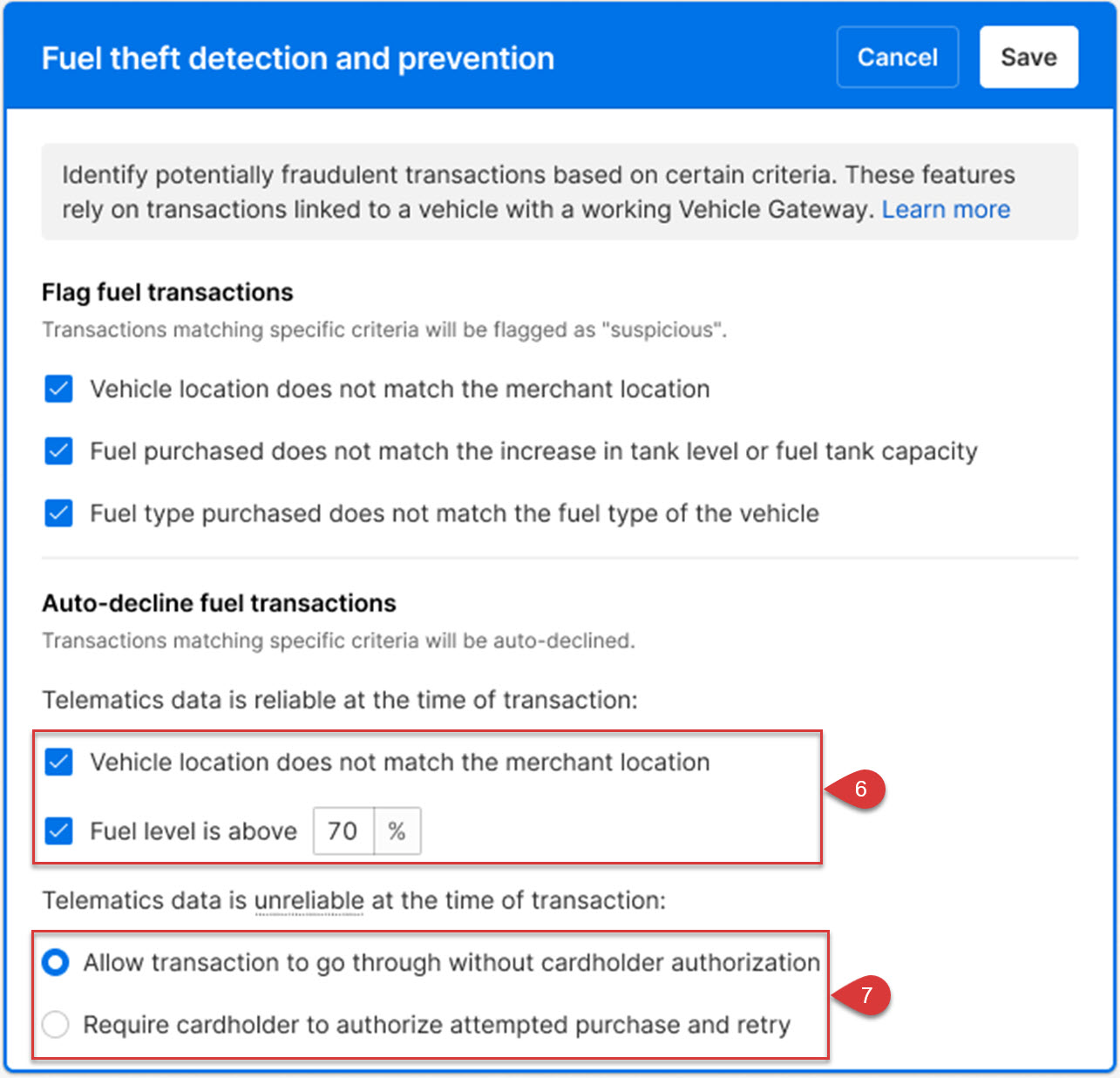The height and width of the screenshot is (1078, 1120).
Task: Click the 'Flag fuel transactions' heading
Action: [x=167, y=292]
